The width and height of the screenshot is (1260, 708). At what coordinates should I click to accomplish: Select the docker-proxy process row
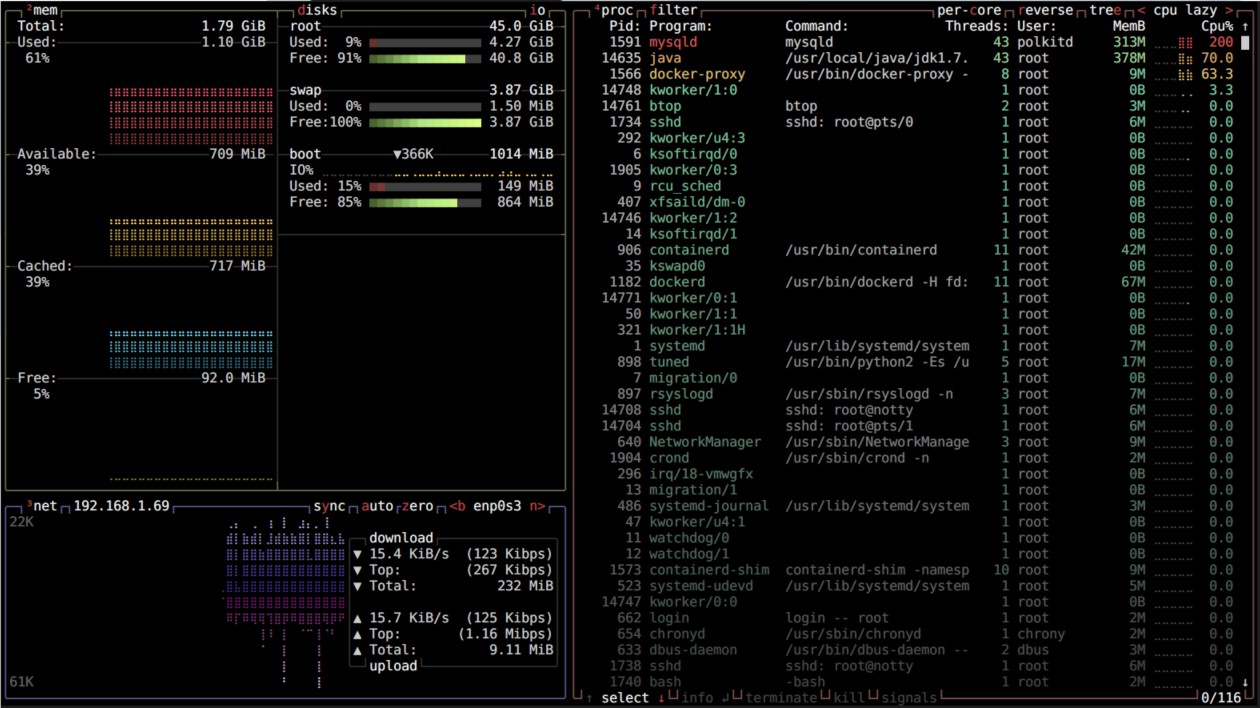917,74
